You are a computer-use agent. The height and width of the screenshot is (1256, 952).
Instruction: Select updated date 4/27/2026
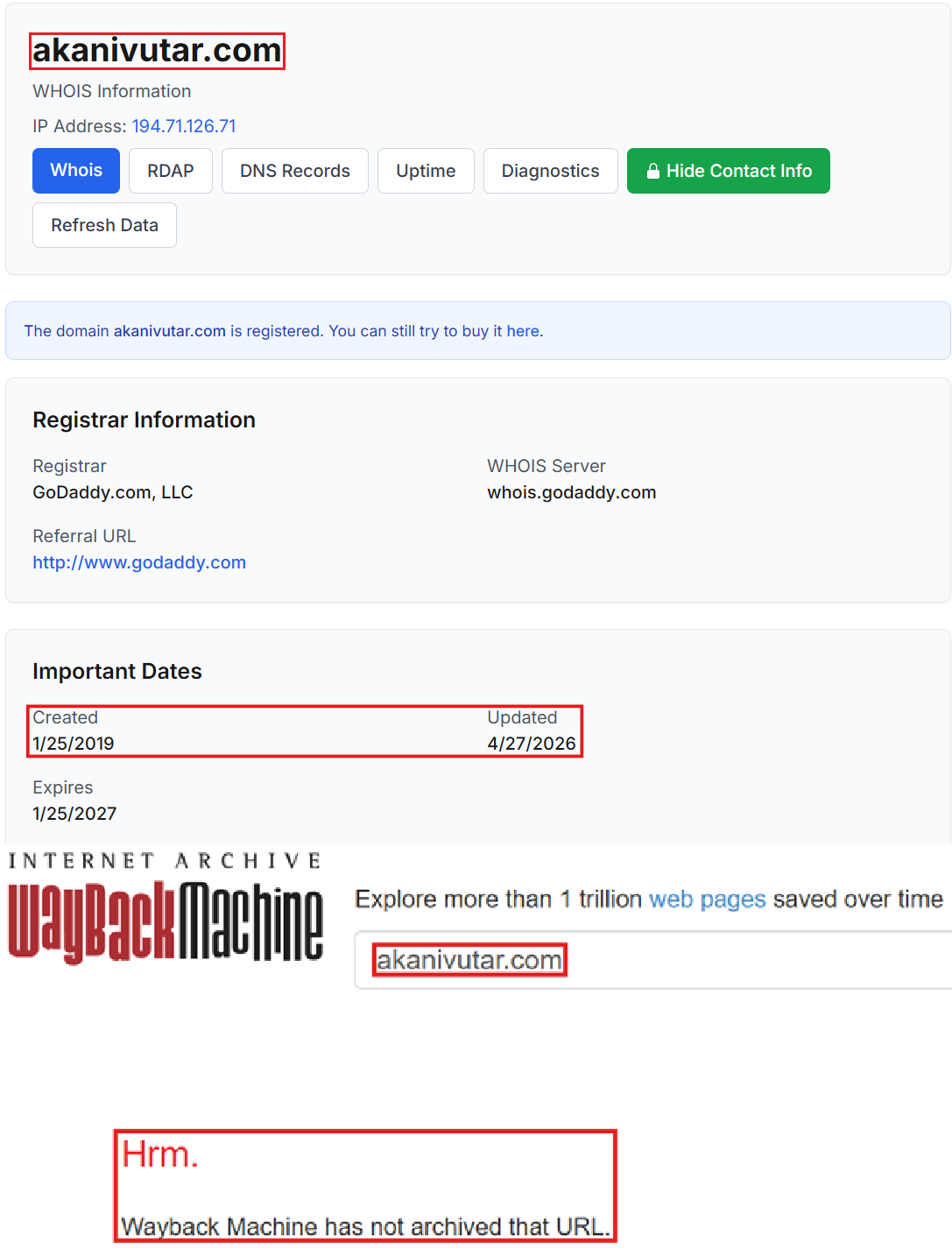coord(532,744)
